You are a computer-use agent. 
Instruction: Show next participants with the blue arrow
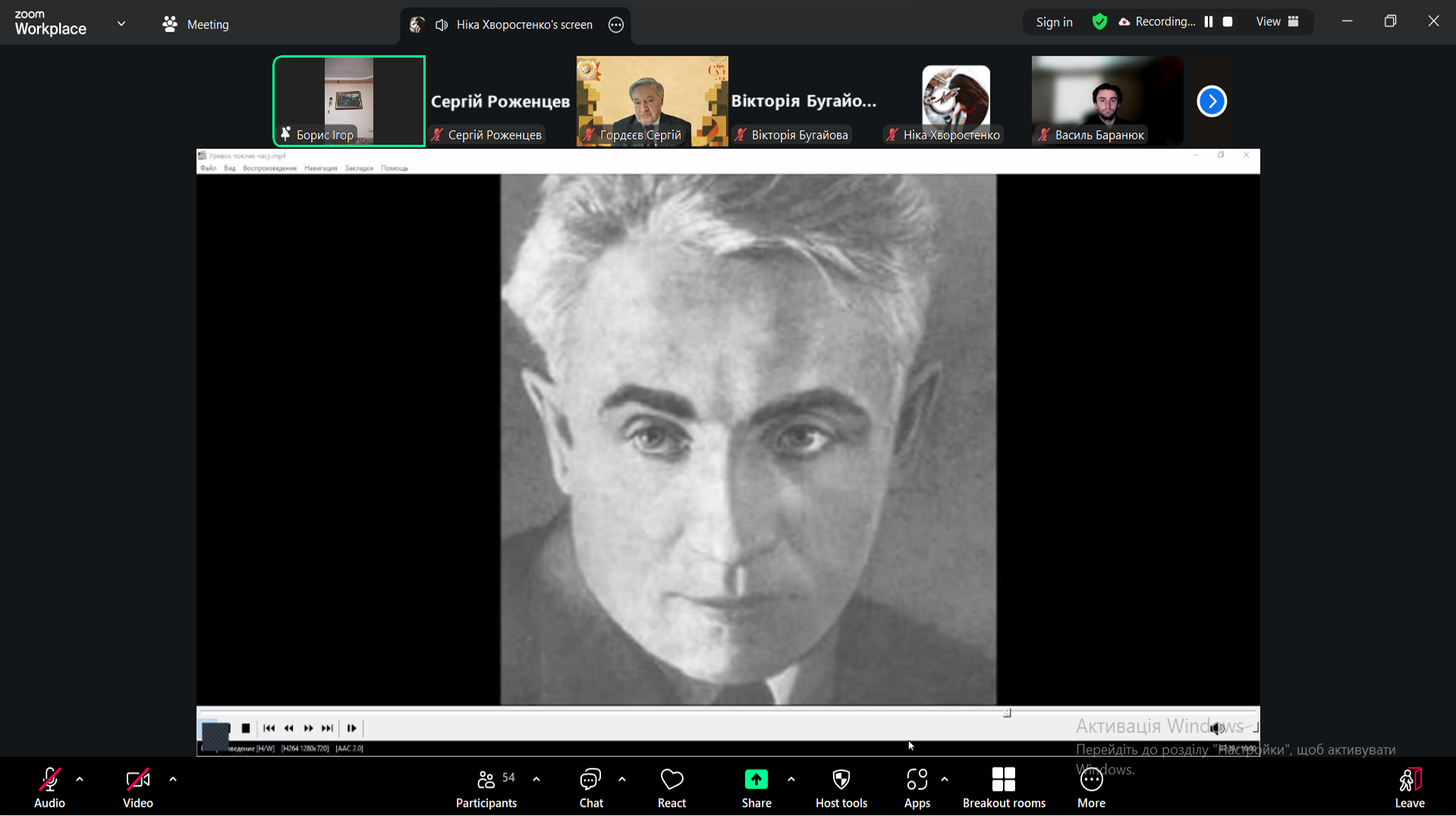coord(1211,101)
